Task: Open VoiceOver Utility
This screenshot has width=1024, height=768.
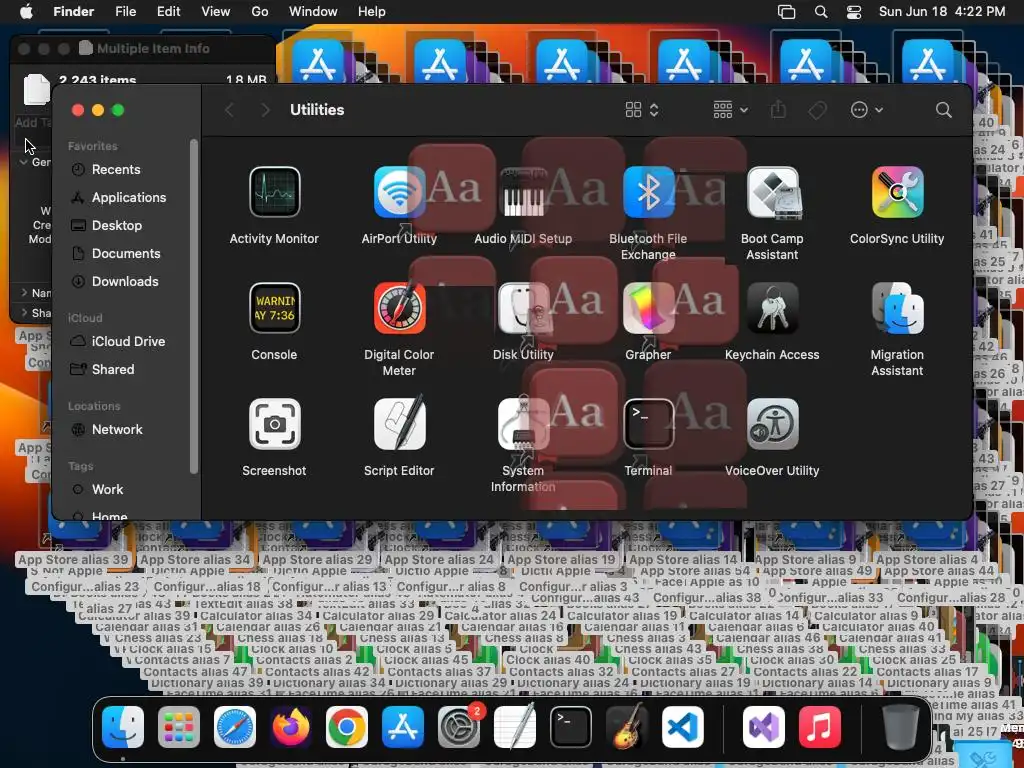Action: (773, 424)
